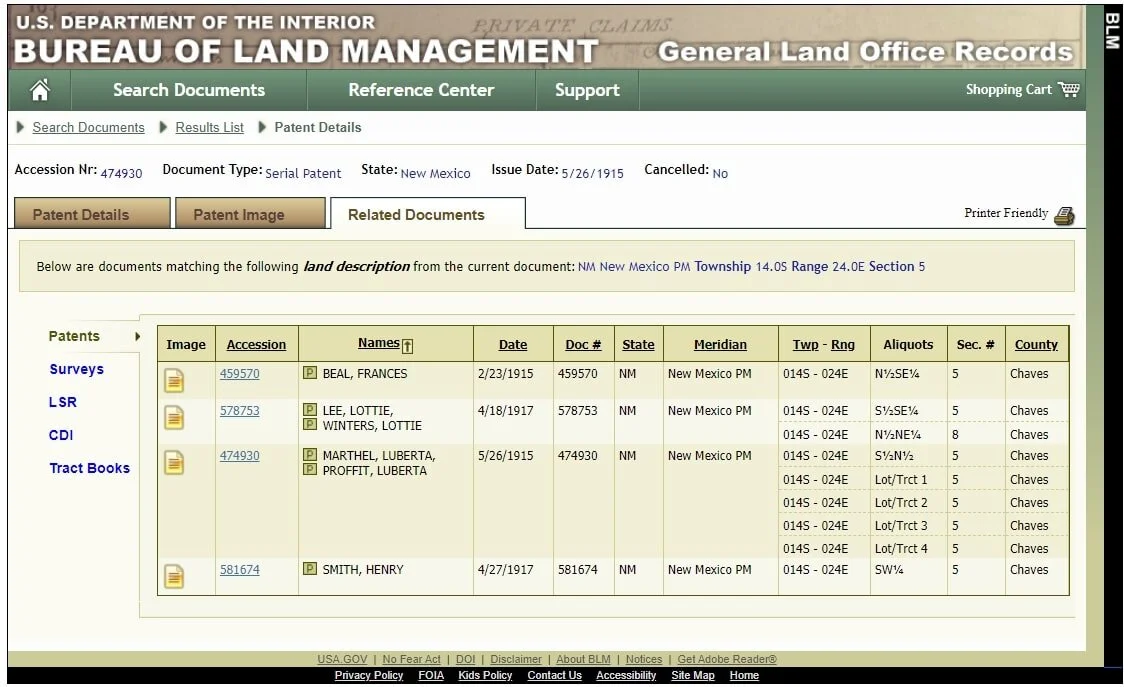Sort table by Names column header
Viewport: 1124px width, 687px height.
click(378, 343)
